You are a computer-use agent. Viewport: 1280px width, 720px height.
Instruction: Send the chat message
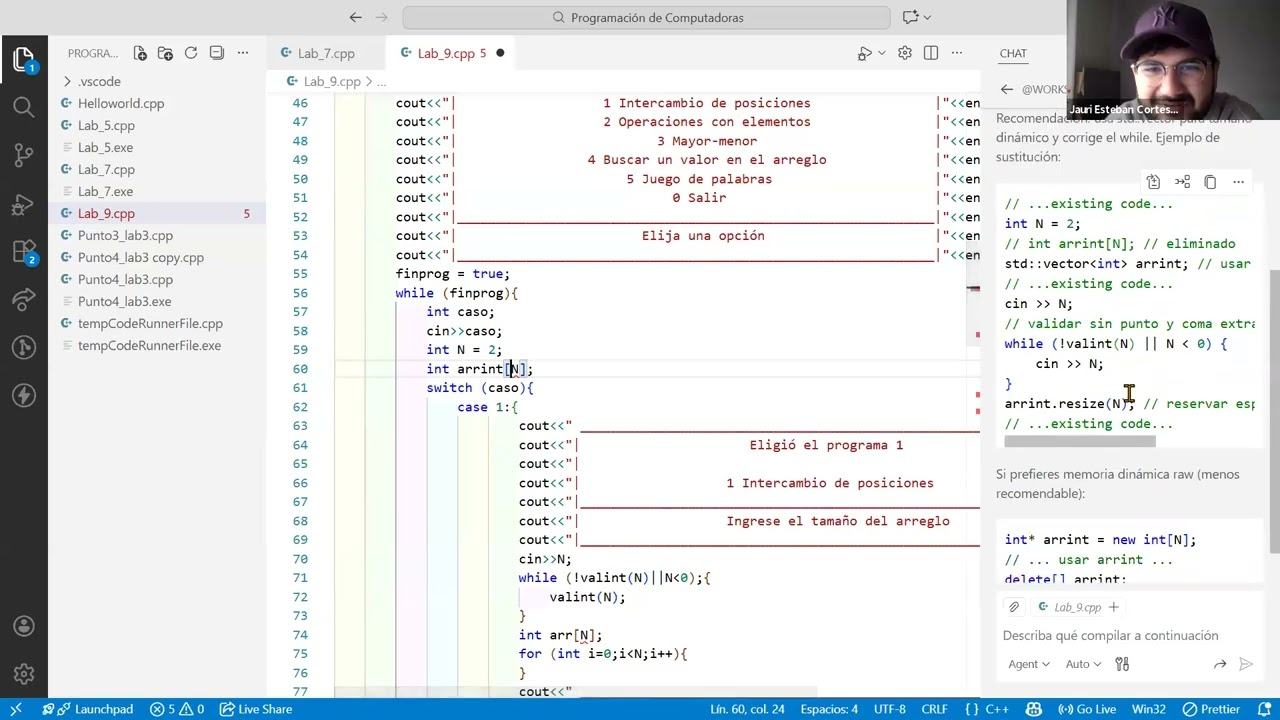[1246, 664]
